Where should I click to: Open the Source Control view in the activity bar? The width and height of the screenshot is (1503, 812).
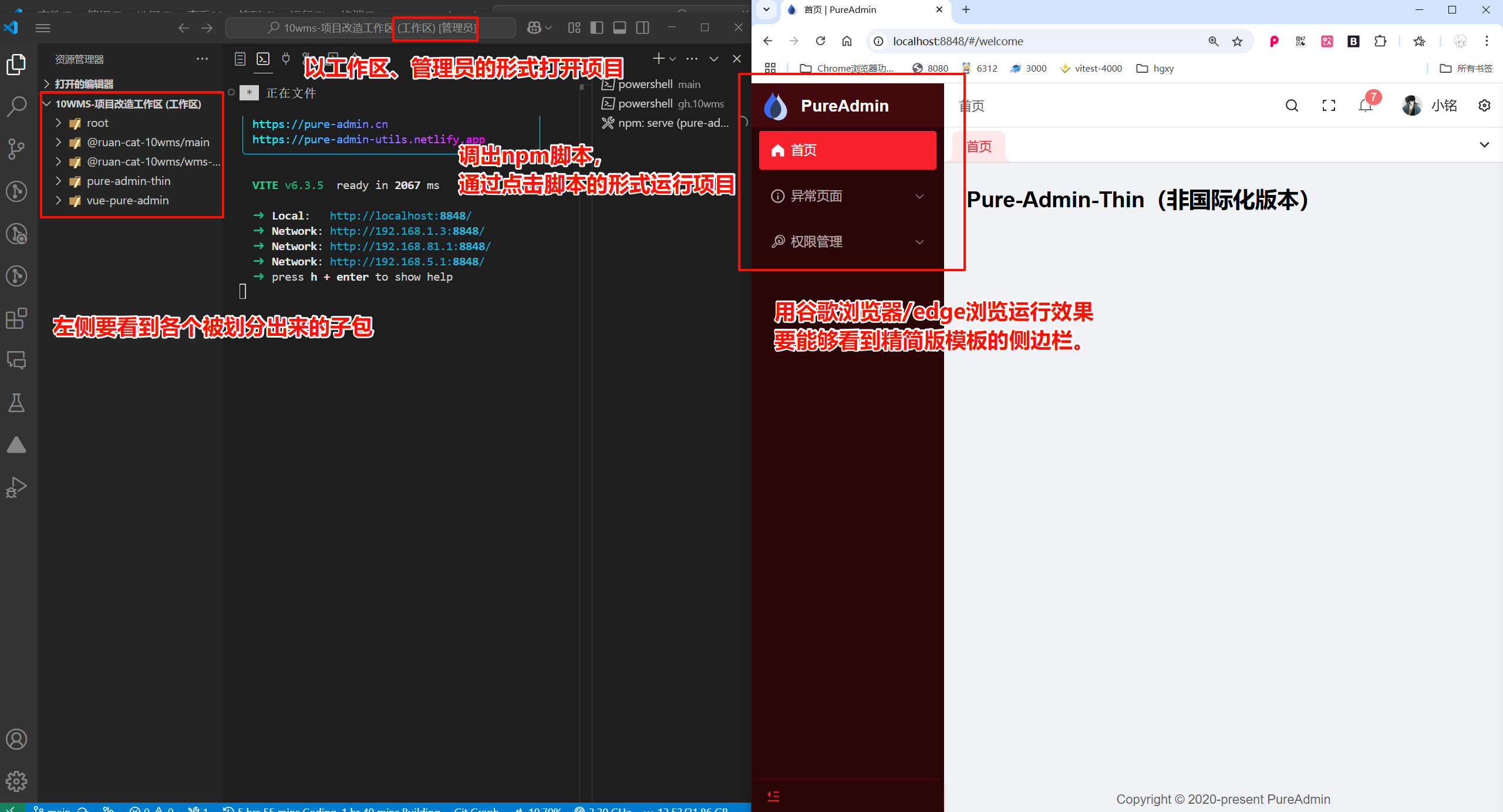pos(16,149)
